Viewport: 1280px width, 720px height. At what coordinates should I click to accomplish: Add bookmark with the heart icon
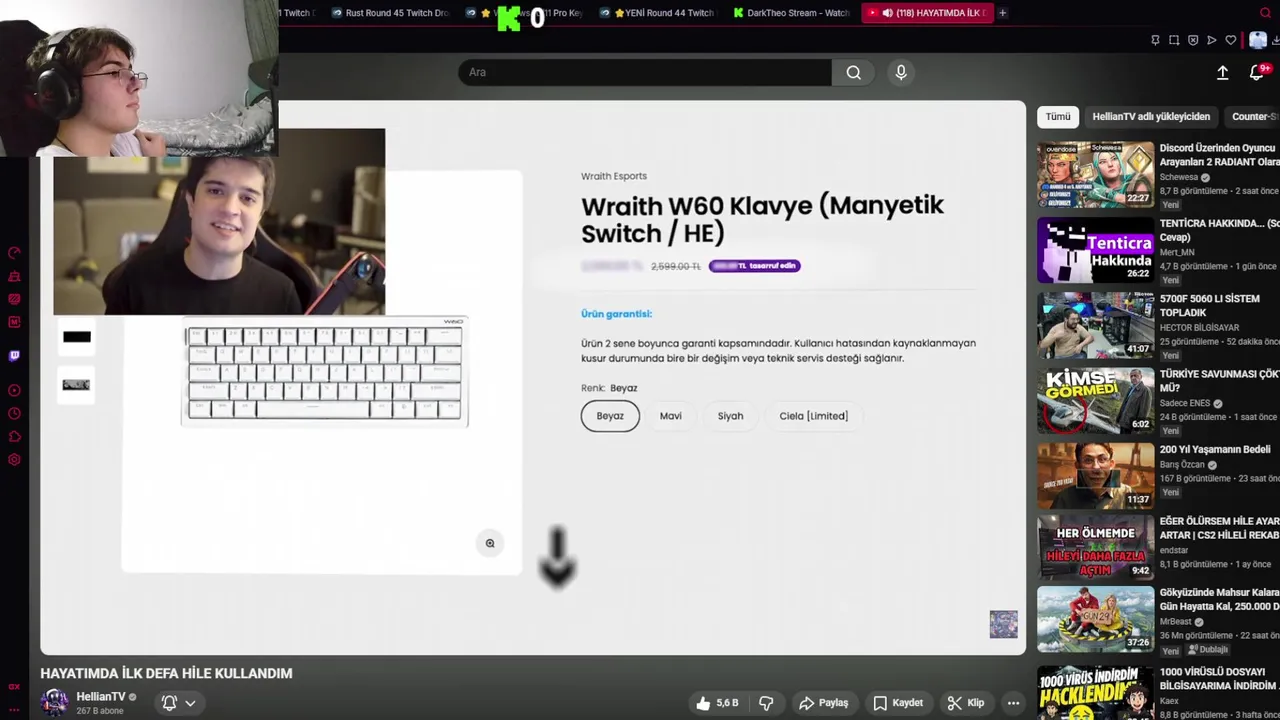pyautogui.click(x=1231, y=40)
